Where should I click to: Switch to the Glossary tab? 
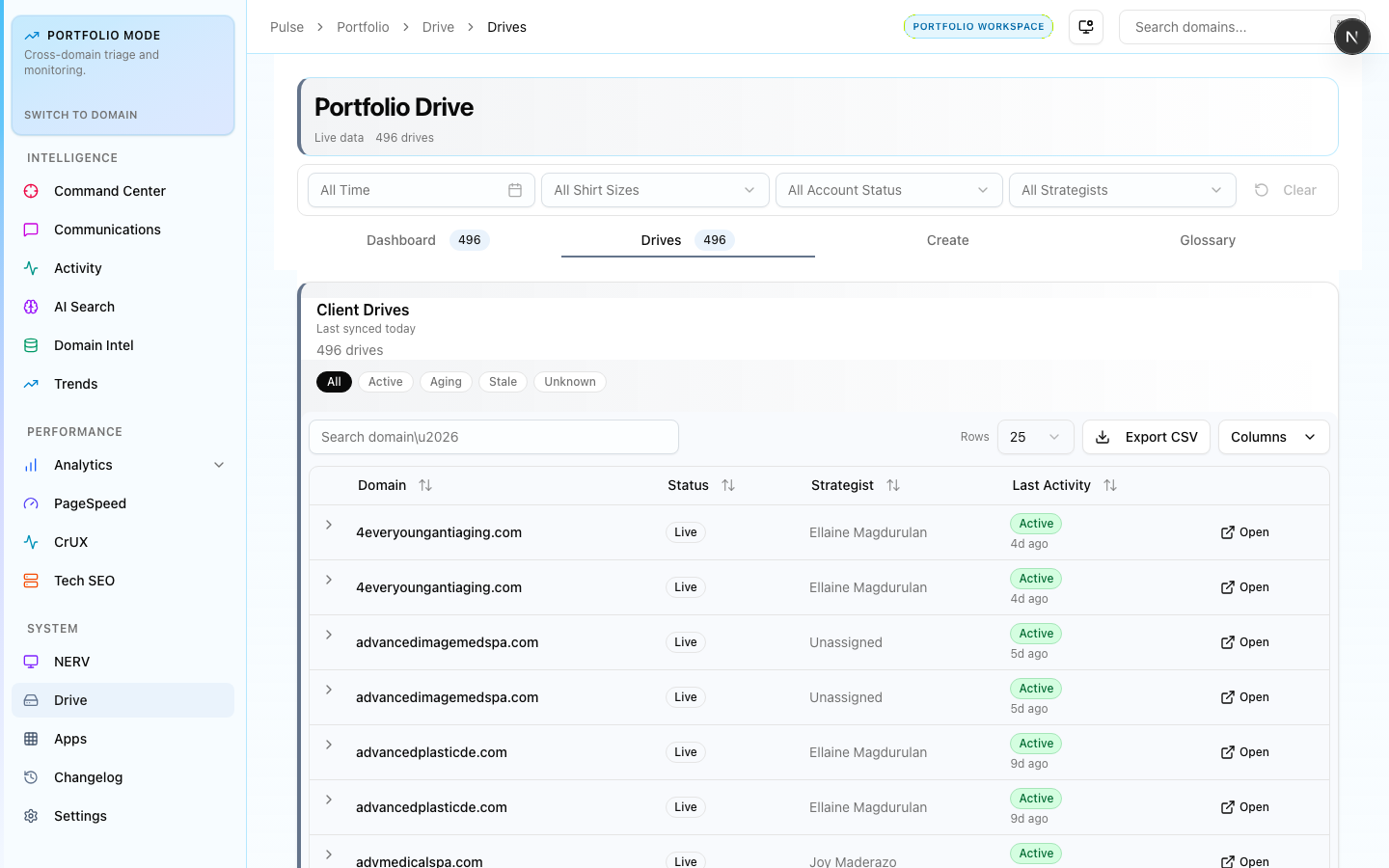click(1207, 240)
